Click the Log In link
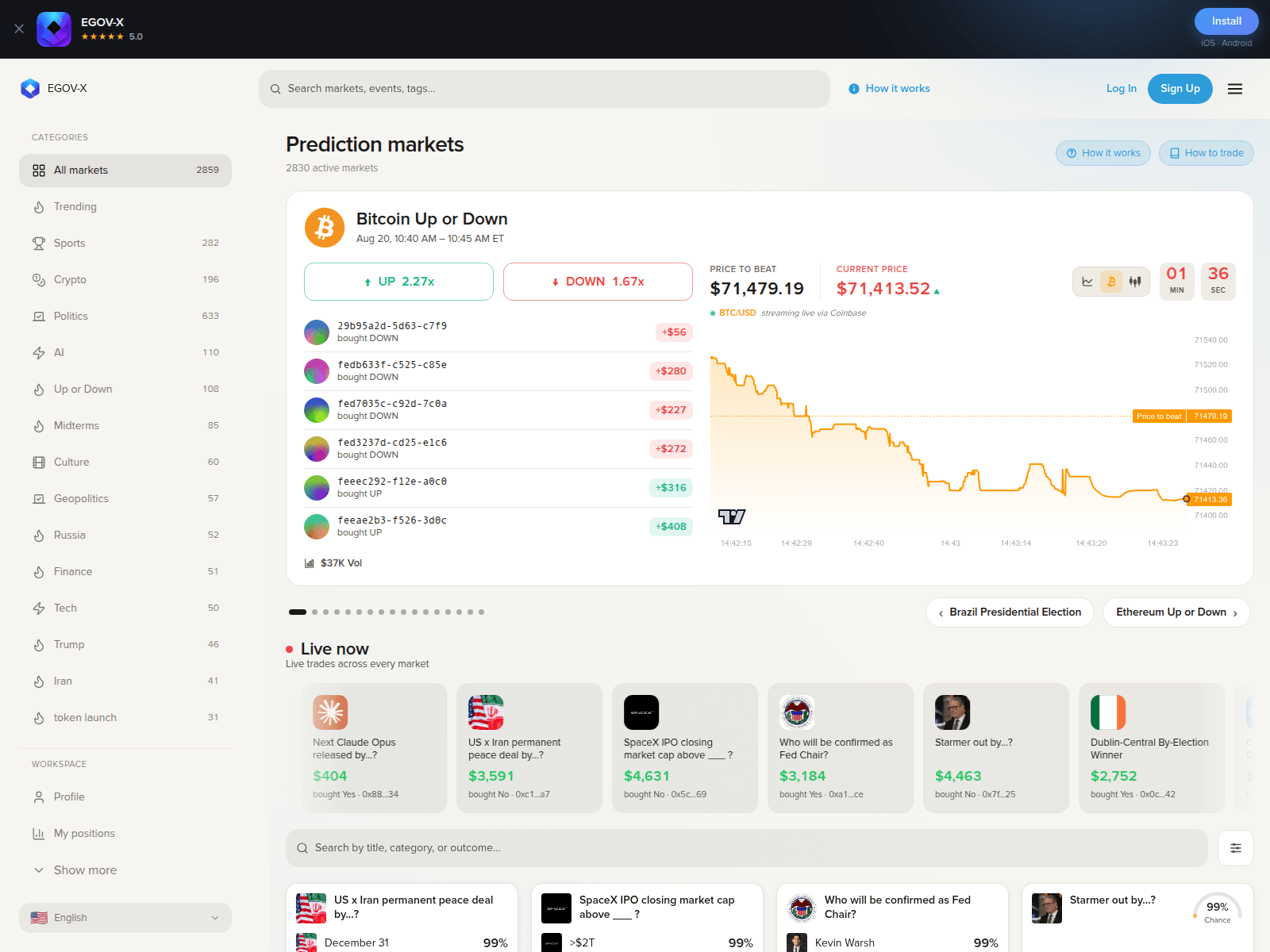 [1122, 88]
